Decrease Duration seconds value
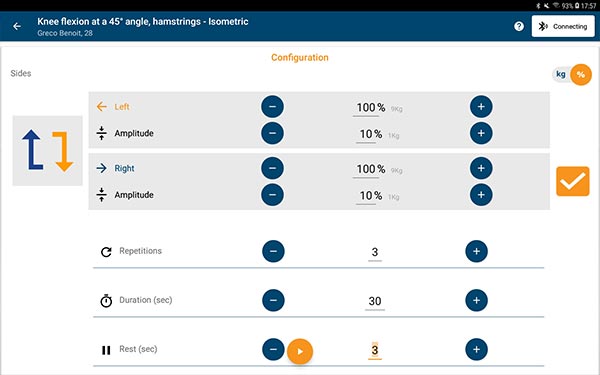The image size is (600, 375). pos(273,300)
